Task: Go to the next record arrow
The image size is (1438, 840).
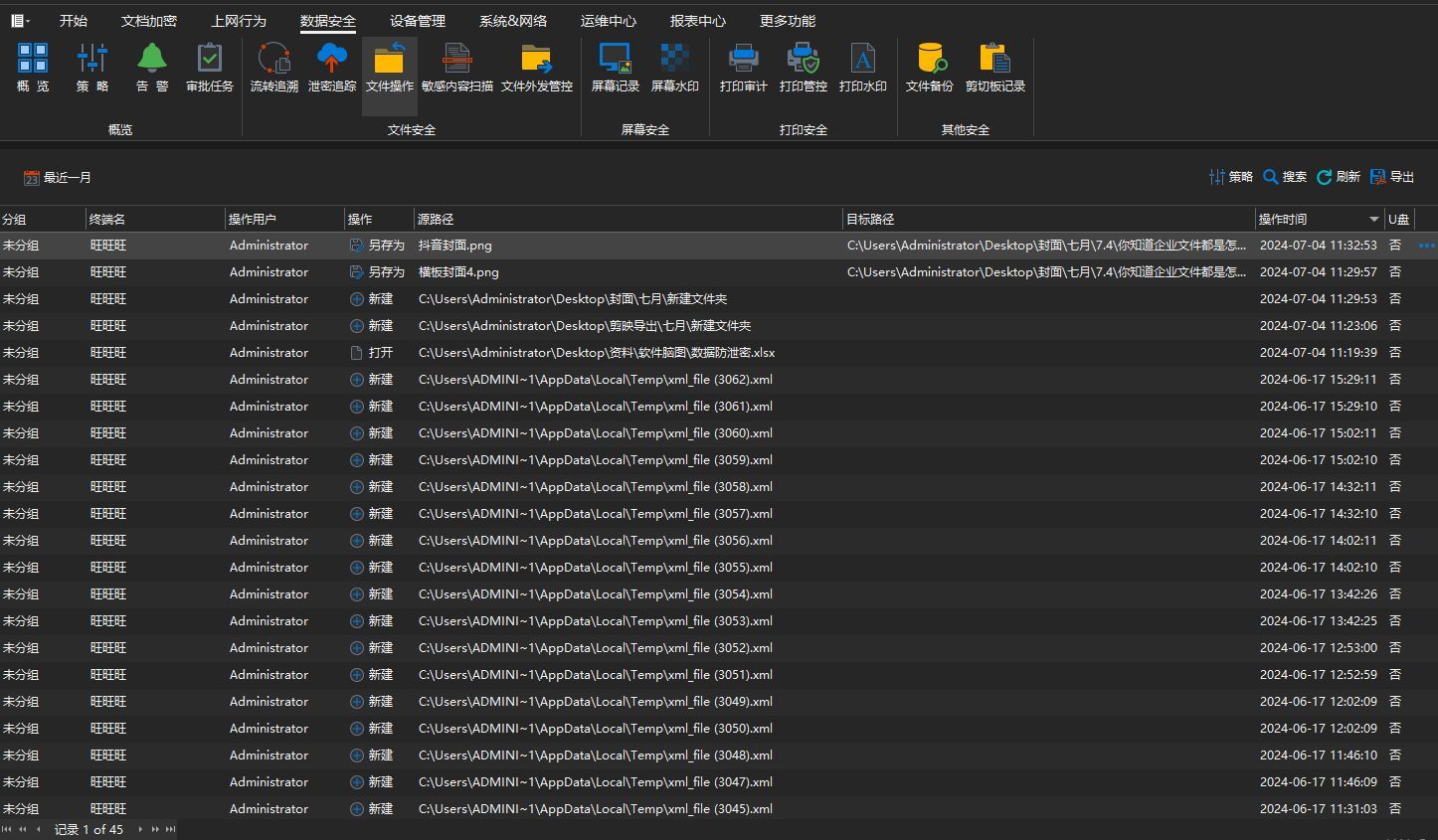Action: (x=139, y=829)
